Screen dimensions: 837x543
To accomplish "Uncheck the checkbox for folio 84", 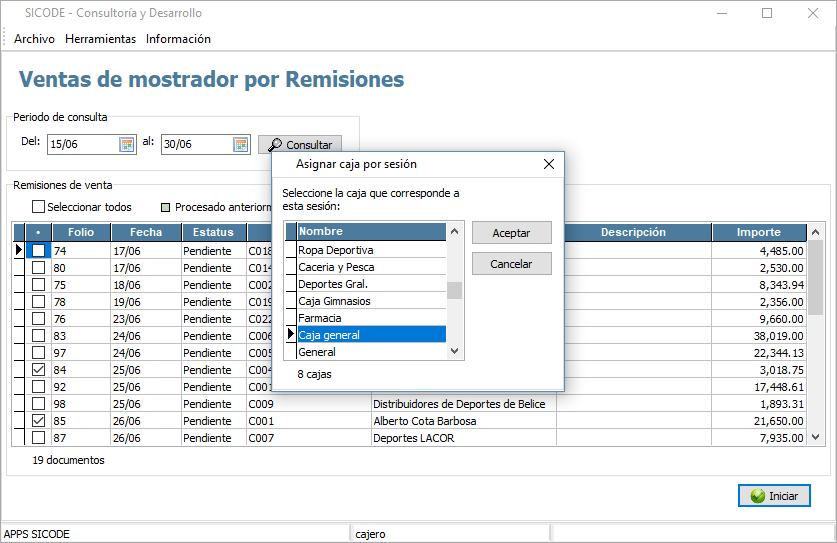I will tap(39, 369).
